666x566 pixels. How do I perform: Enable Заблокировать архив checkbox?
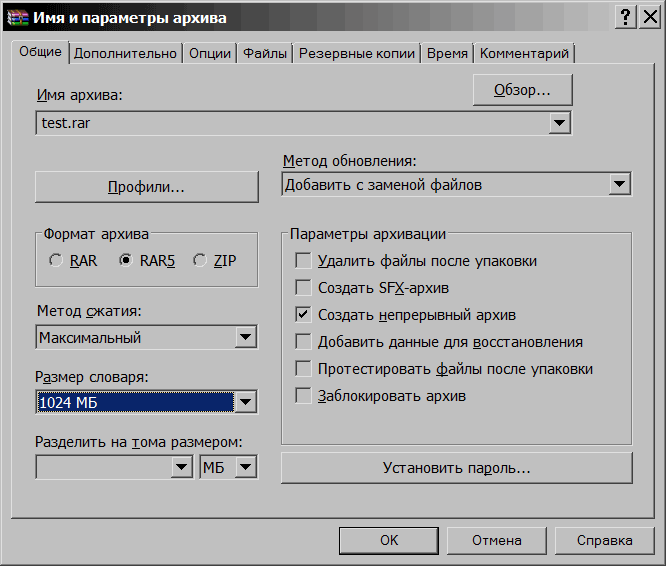[304, 396]
